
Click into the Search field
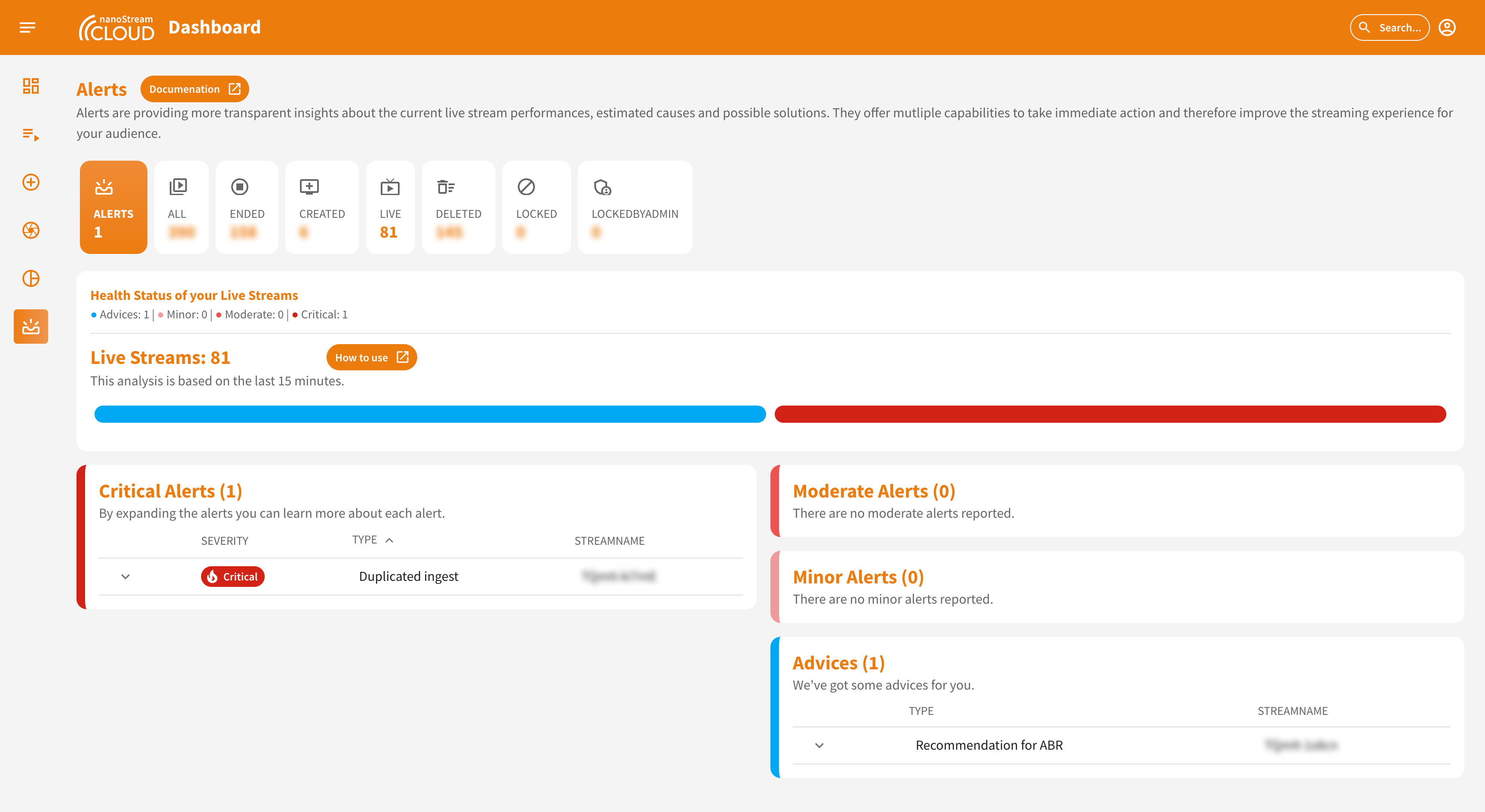tap(1389, 27)
